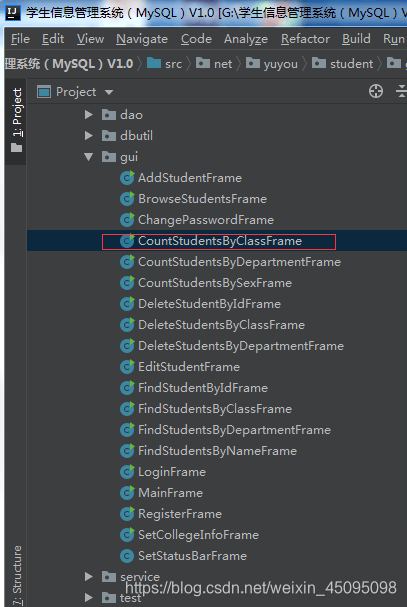
Task: Select RegisterFrame file name
Action: coord(180,514)
